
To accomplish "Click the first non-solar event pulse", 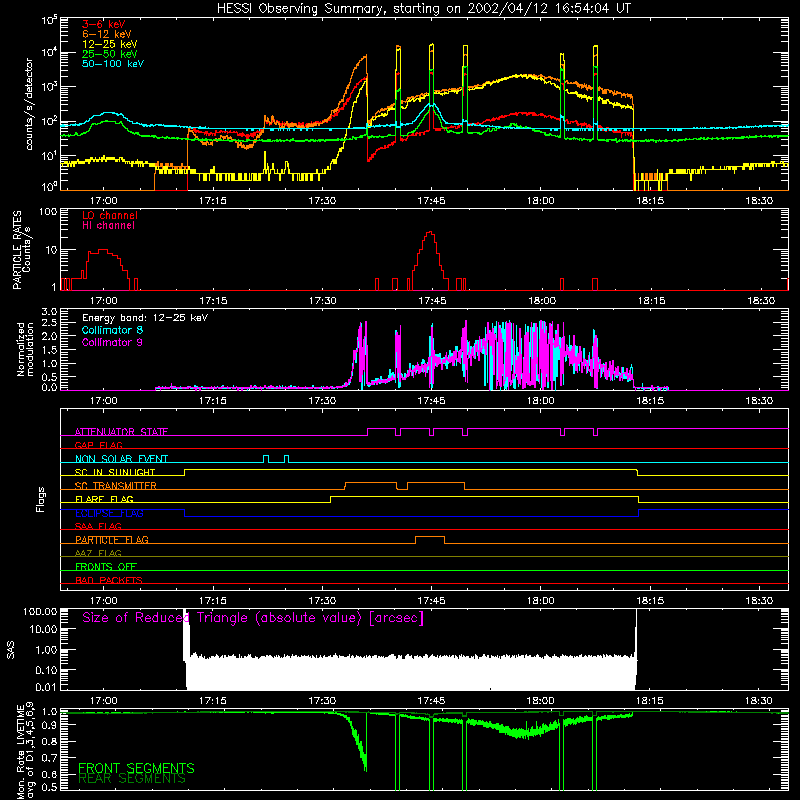I will [266, 457].
